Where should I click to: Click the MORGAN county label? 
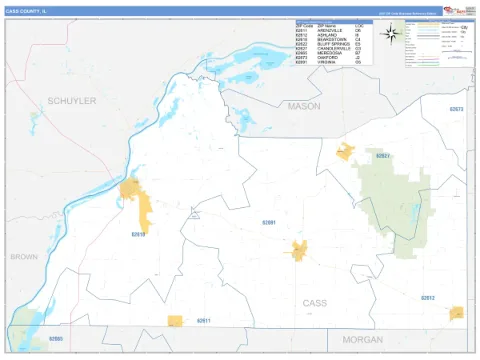pos(363,340)
